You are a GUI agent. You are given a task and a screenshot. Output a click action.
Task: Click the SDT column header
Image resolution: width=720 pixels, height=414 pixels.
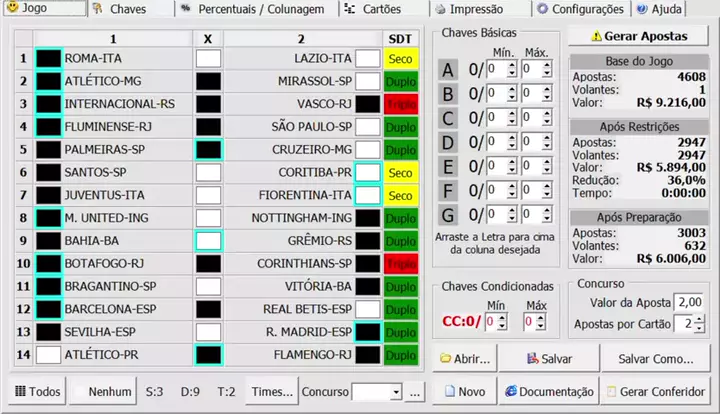coord(400,39)
